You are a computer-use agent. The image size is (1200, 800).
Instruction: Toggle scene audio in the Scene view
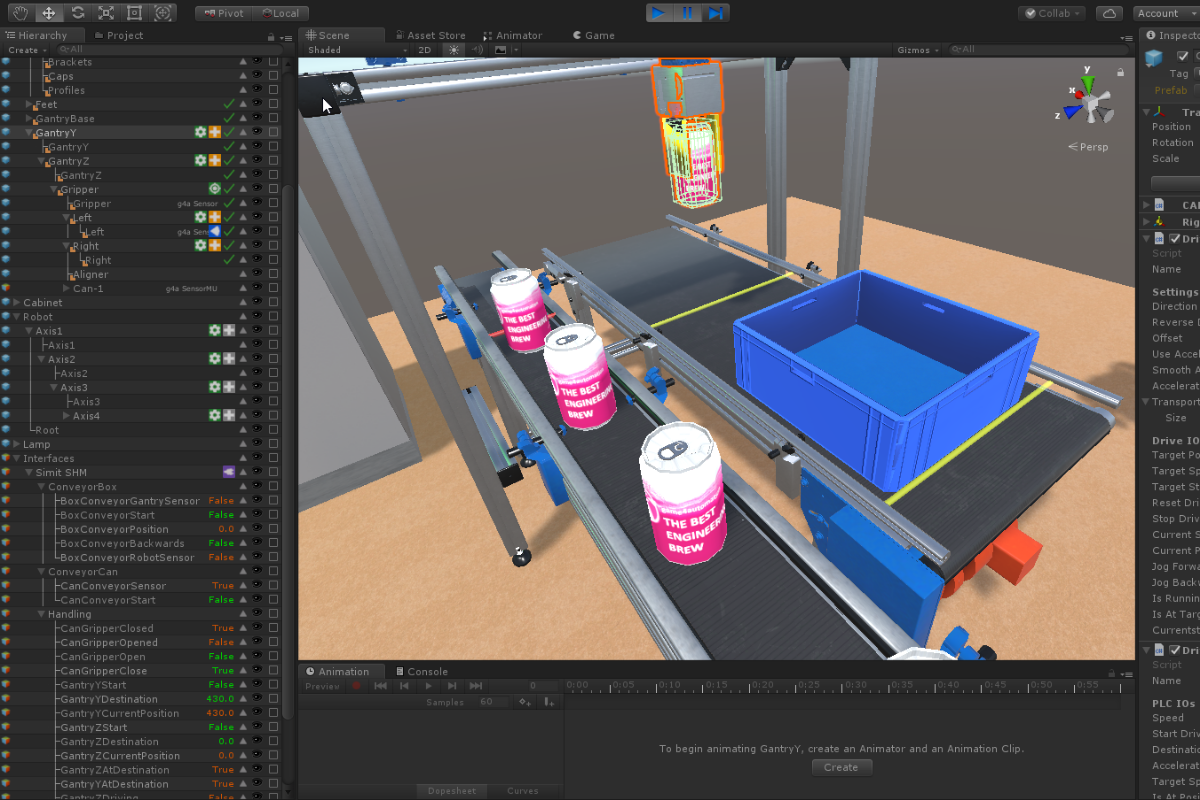tap(475, 49)
